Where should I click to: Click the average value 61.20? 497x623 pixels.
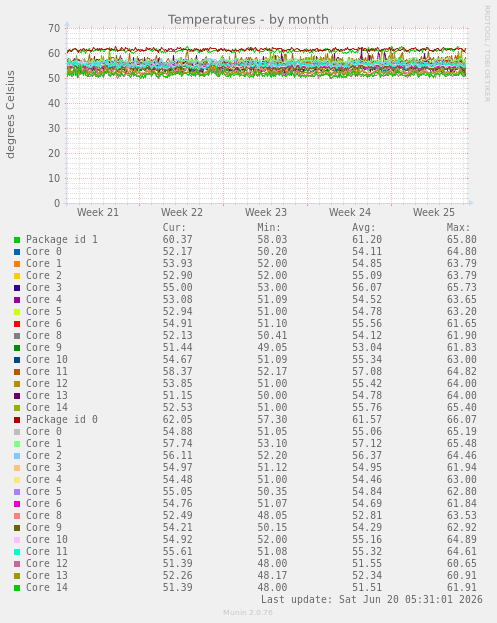tap(367, 240)
